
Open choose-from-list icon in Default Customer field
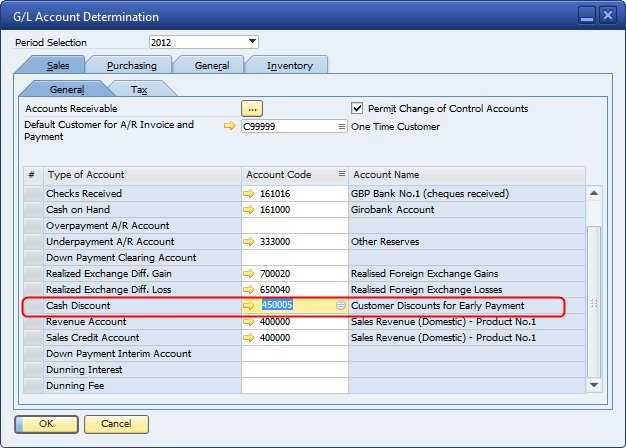click(x=341, y=127)
